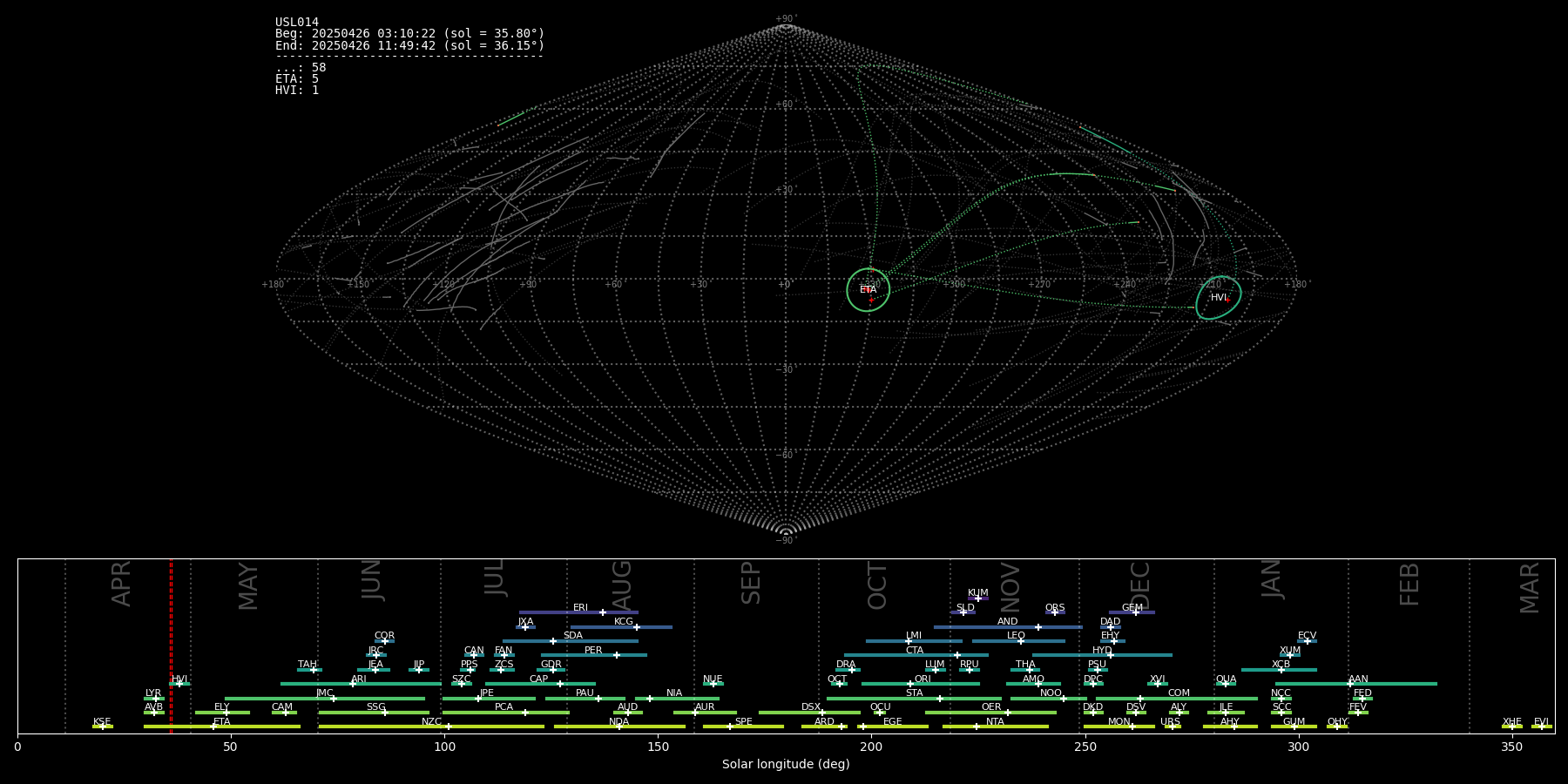Click the KSE shower label

(x=102, y=721)
